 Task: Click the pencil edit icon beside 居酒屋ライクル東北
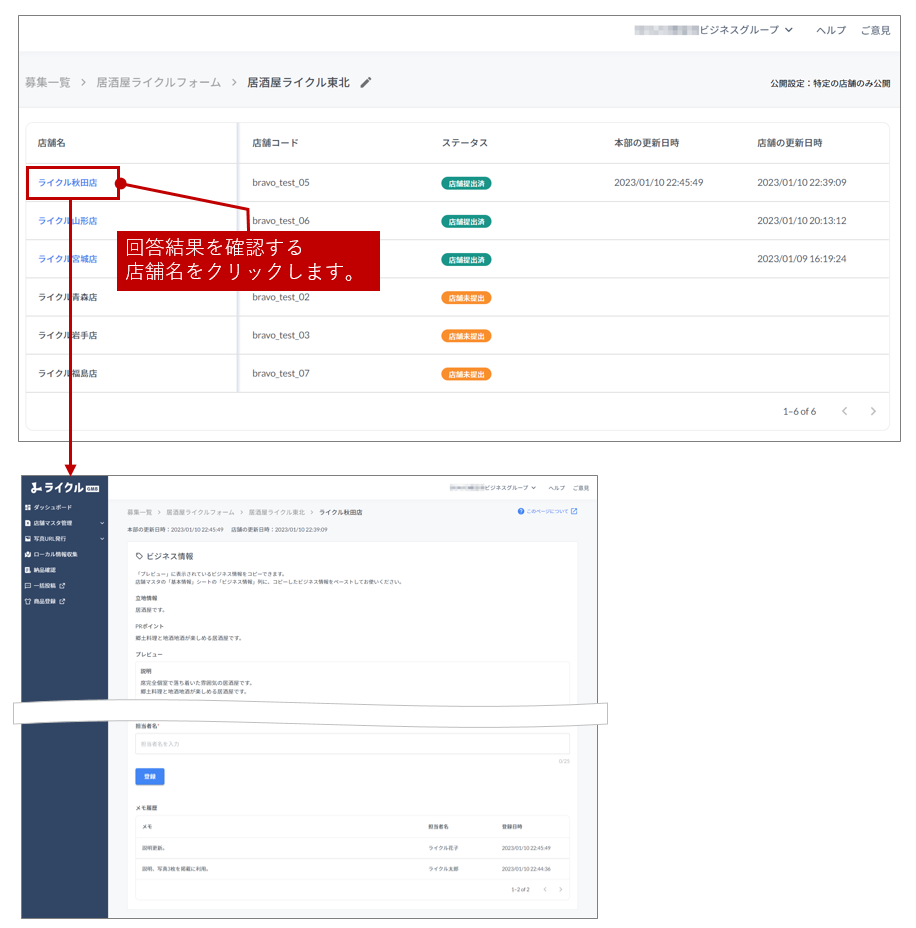366,83
